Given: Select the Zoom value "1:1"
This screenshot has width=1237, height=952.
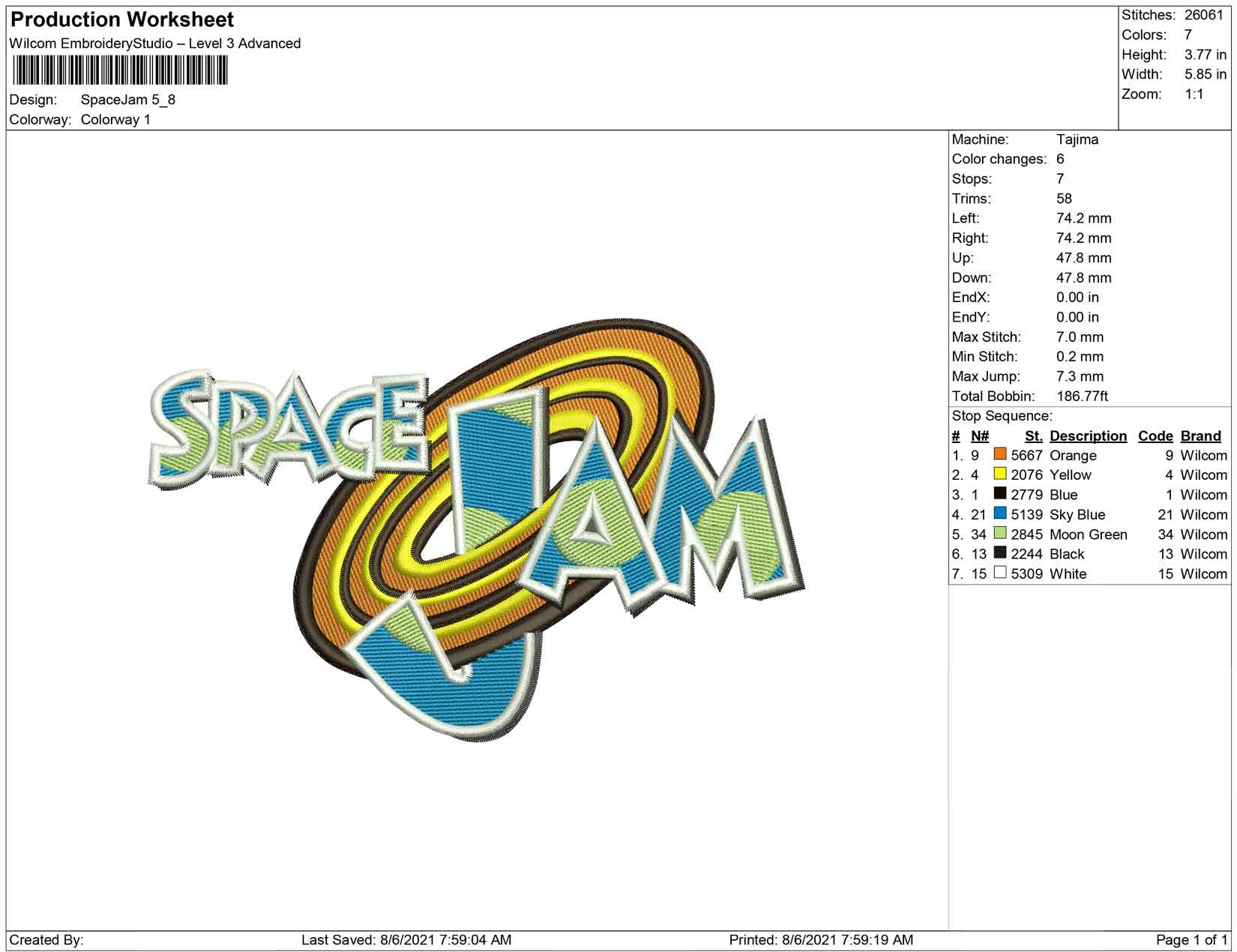Looking at the screenshot, I should tap(1194, 94).
